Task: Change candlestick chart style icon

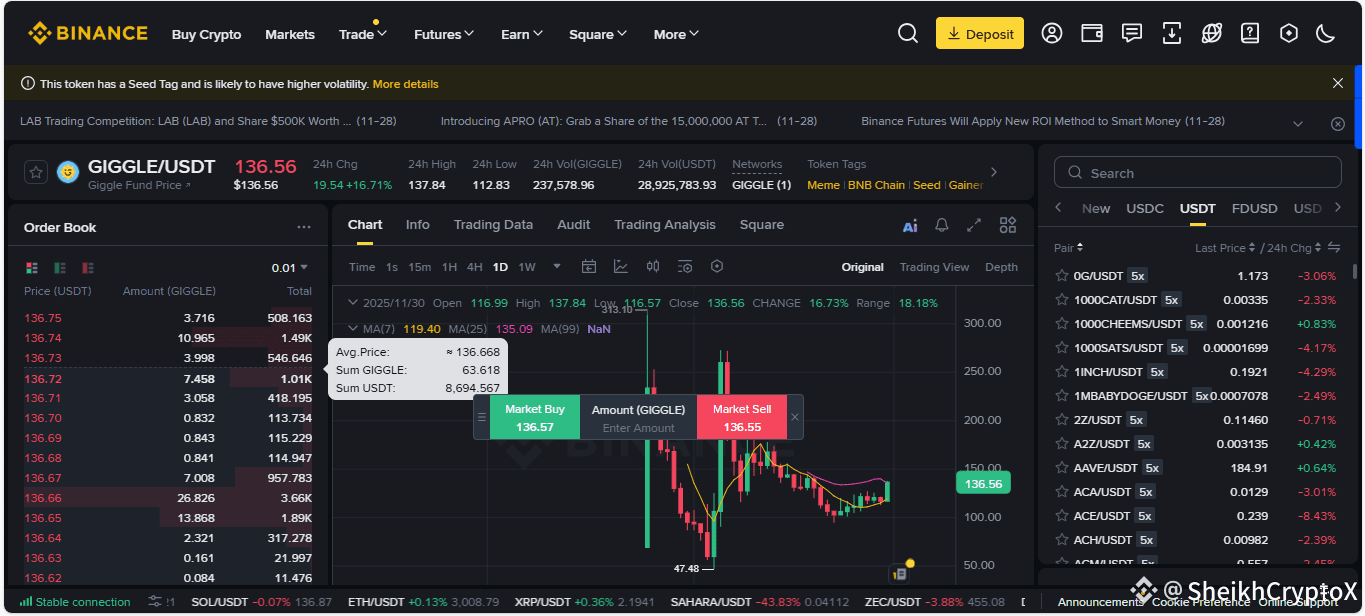Action: pos(653,266)
